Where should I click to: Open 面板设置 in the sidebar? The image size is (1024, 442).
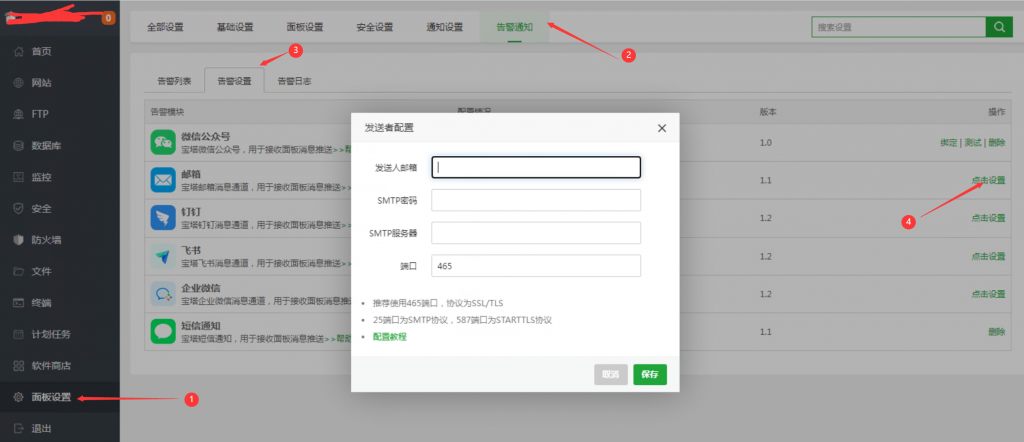50,397
